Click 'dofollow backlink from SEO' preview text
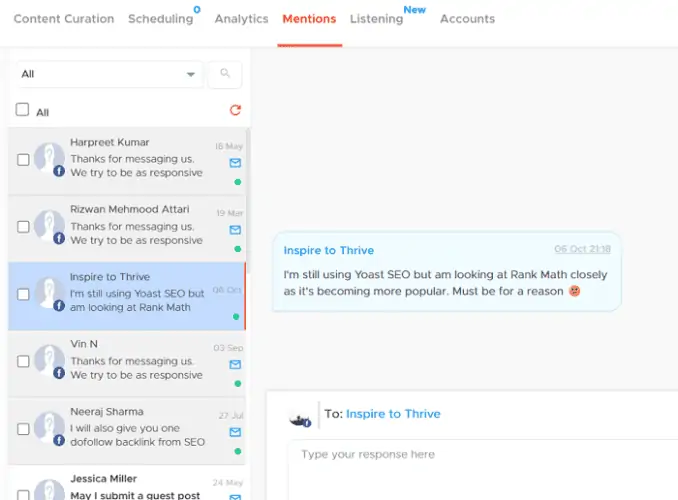The width and height of the screenshot is (678, 500). tap(138, 442)
